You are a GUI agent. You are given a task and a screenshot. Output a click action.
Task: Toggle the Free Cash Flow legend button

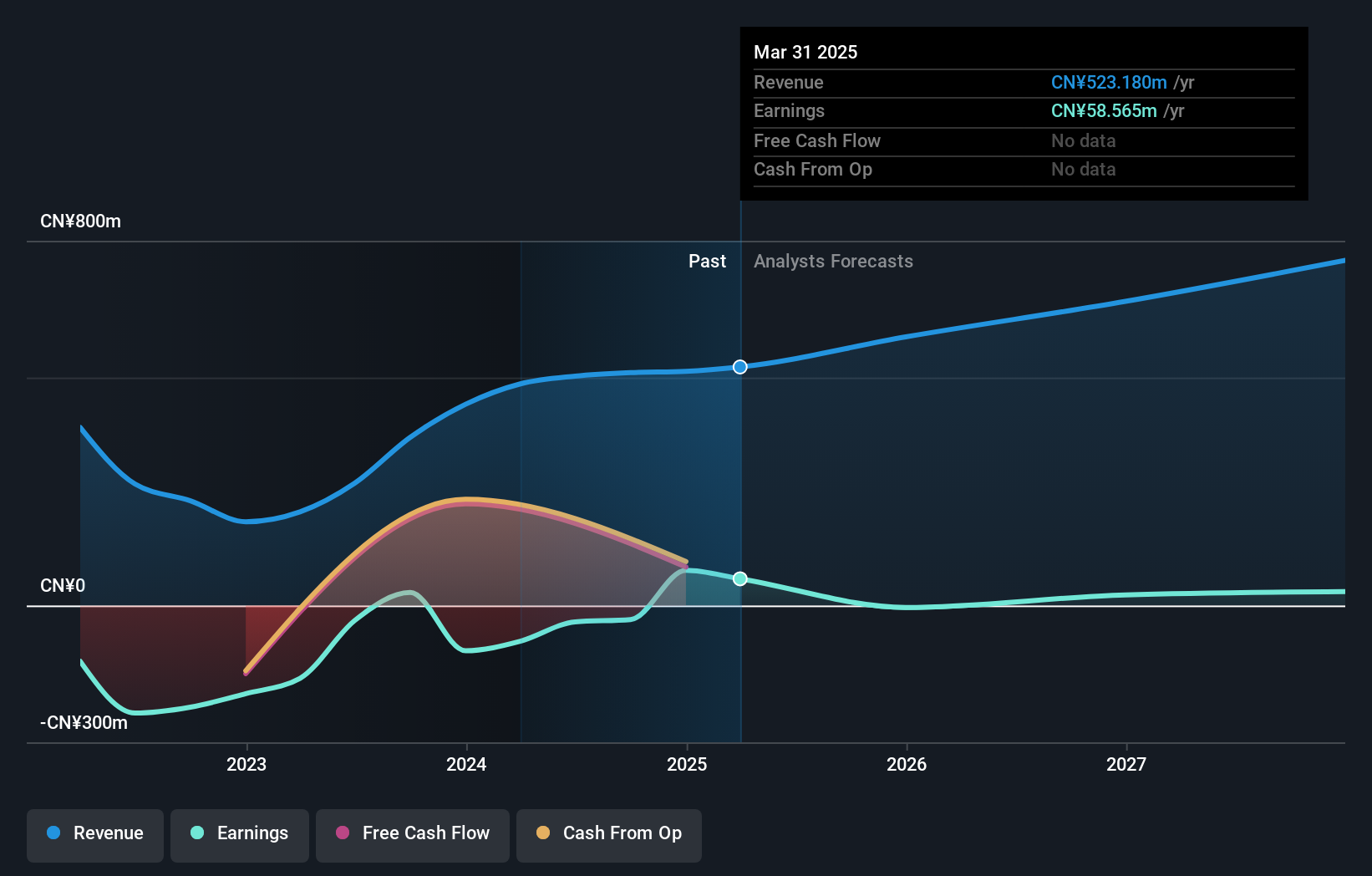coord(413,835)
